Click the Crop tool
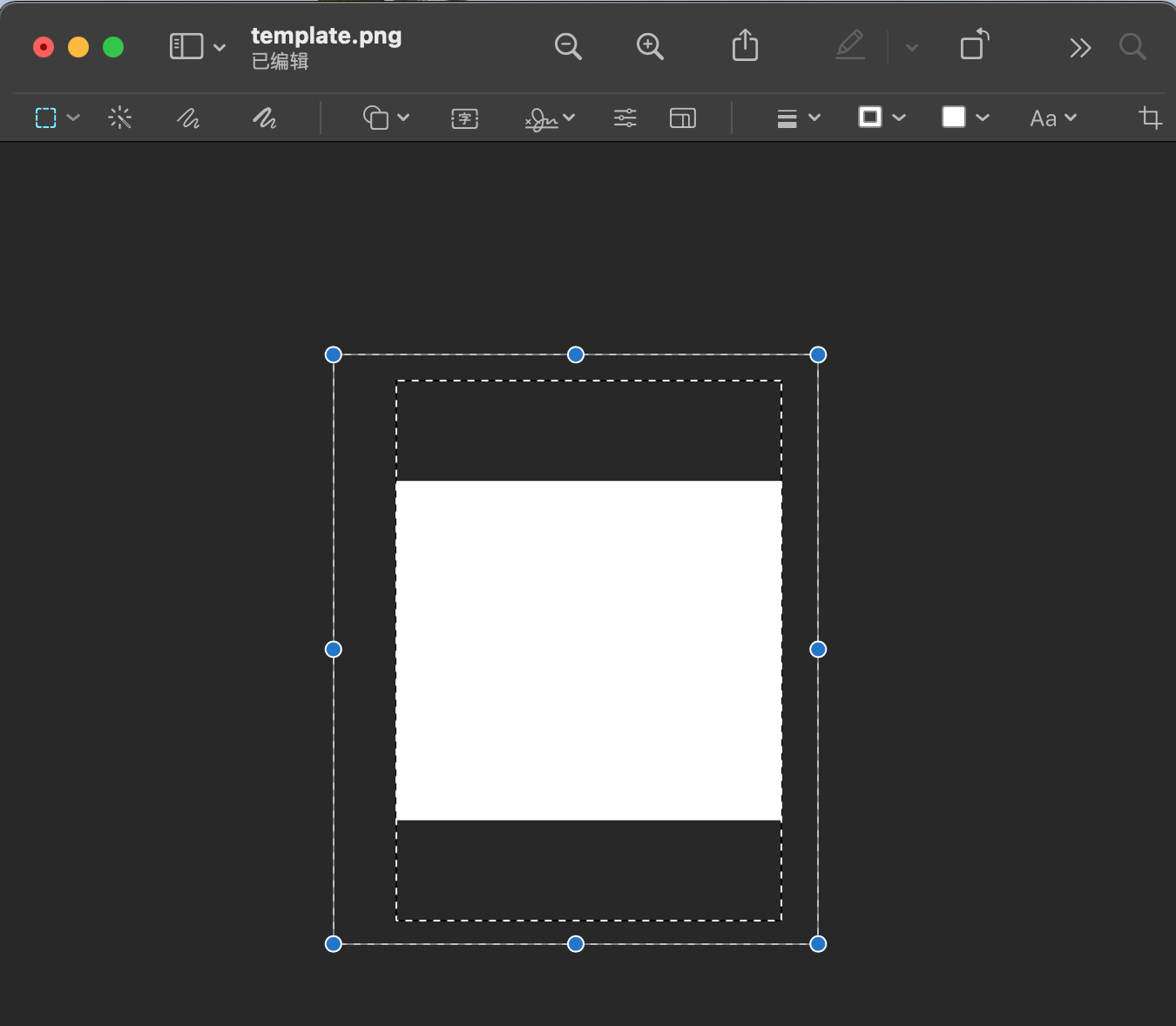The image size is (1176, 1026). pyautogui.click(x=1151, y=118)
